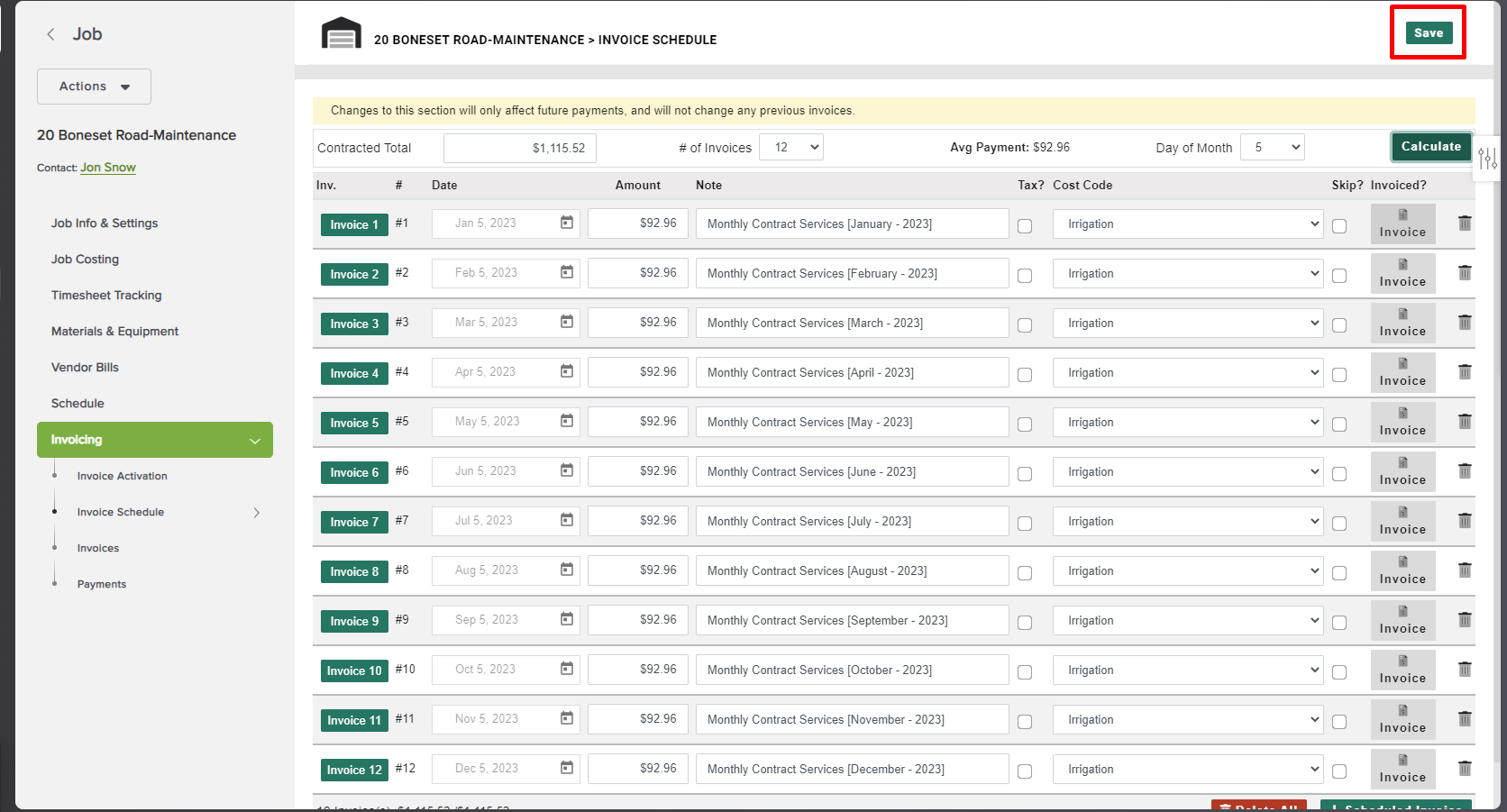This screenshot has height=812, width=1507.
Task: Open Invoice Activation submenu item
Action: point(123,476)
